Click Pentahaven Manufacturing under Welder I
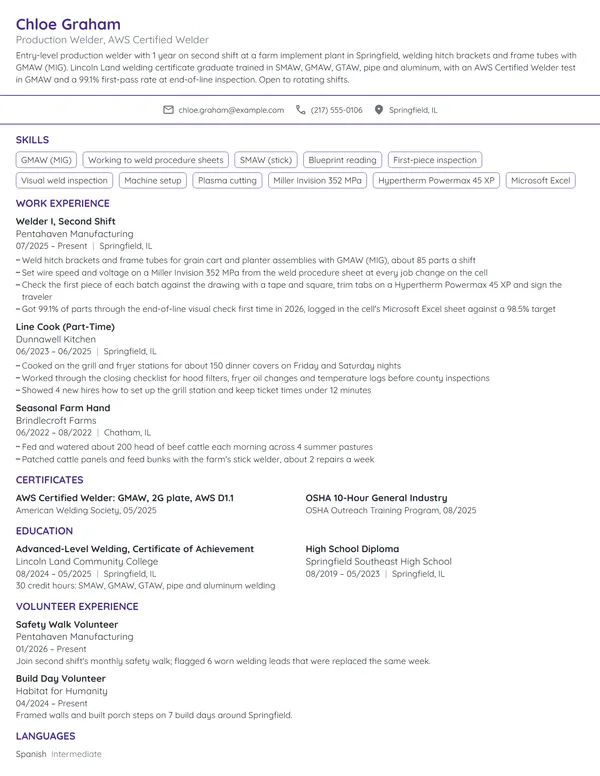This screenshot has width=600, height=776. point(74,234)
